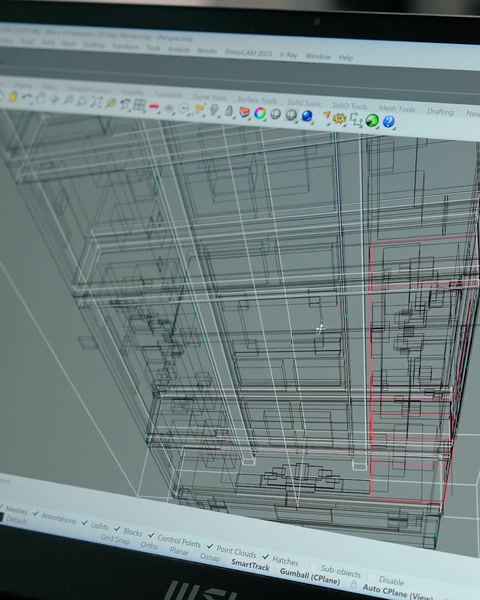Image resolution: width=480 pixels, height=600 pixels.
Task: Check the Sub-objects checkbox
Action: pyautogui.click(x=314, y=566)
